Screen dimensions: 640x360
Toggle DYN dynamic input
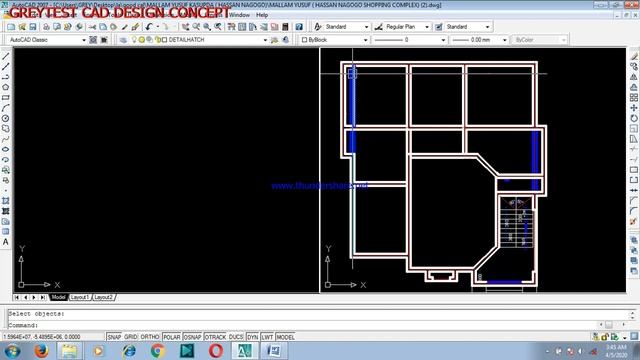pyautogui.click(x=253, y=337)
